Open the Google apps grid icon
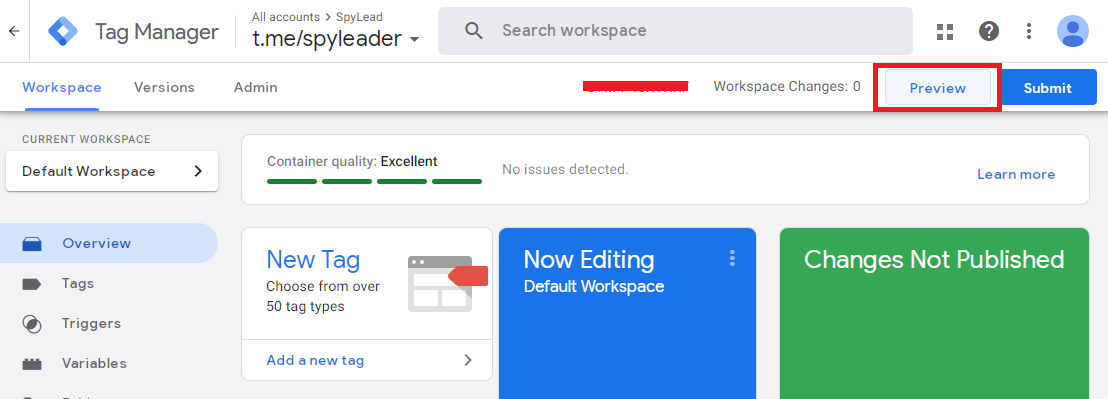Screen dimensions: 1108x399 coord(945,31)
